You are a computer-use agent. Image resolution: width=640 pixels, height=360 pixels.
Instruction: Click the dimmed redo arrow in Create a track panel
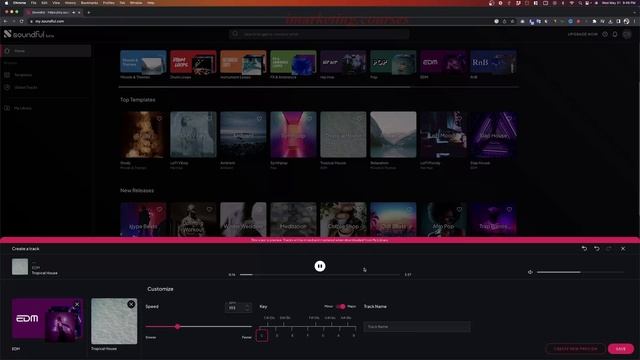coord(609,249)
